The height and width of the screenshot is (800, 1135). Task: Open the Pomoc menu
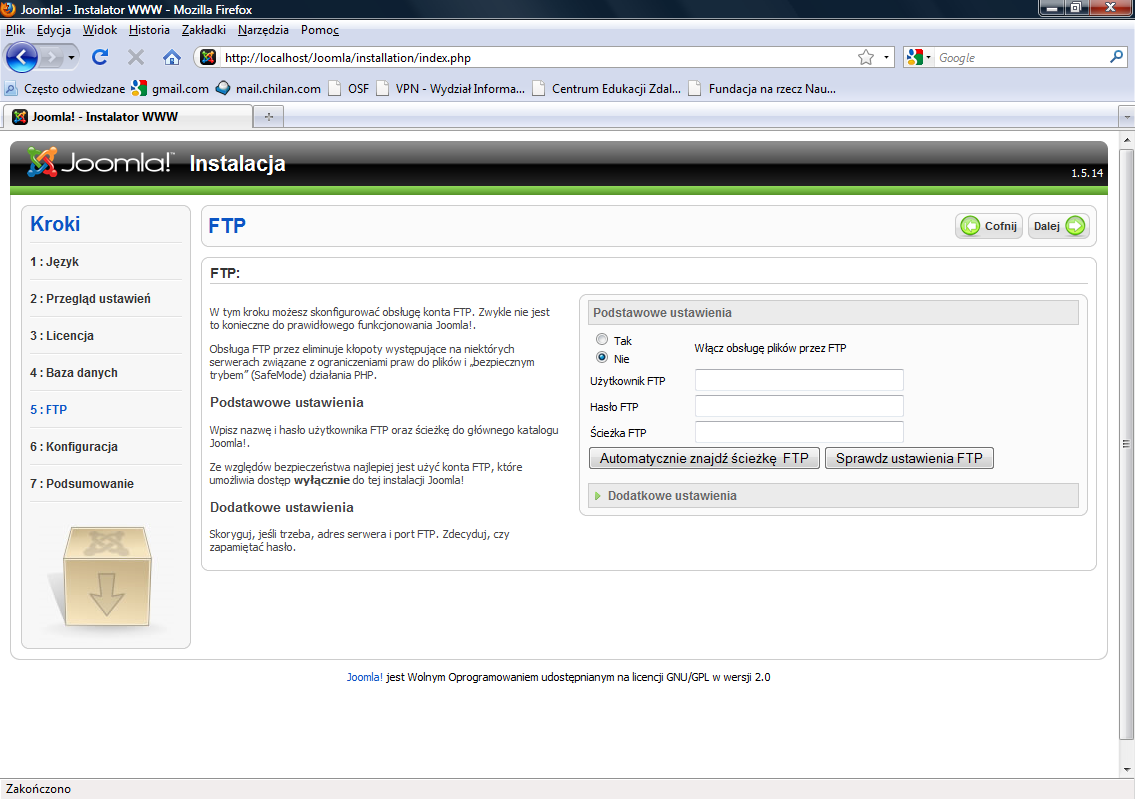point(319,30)
